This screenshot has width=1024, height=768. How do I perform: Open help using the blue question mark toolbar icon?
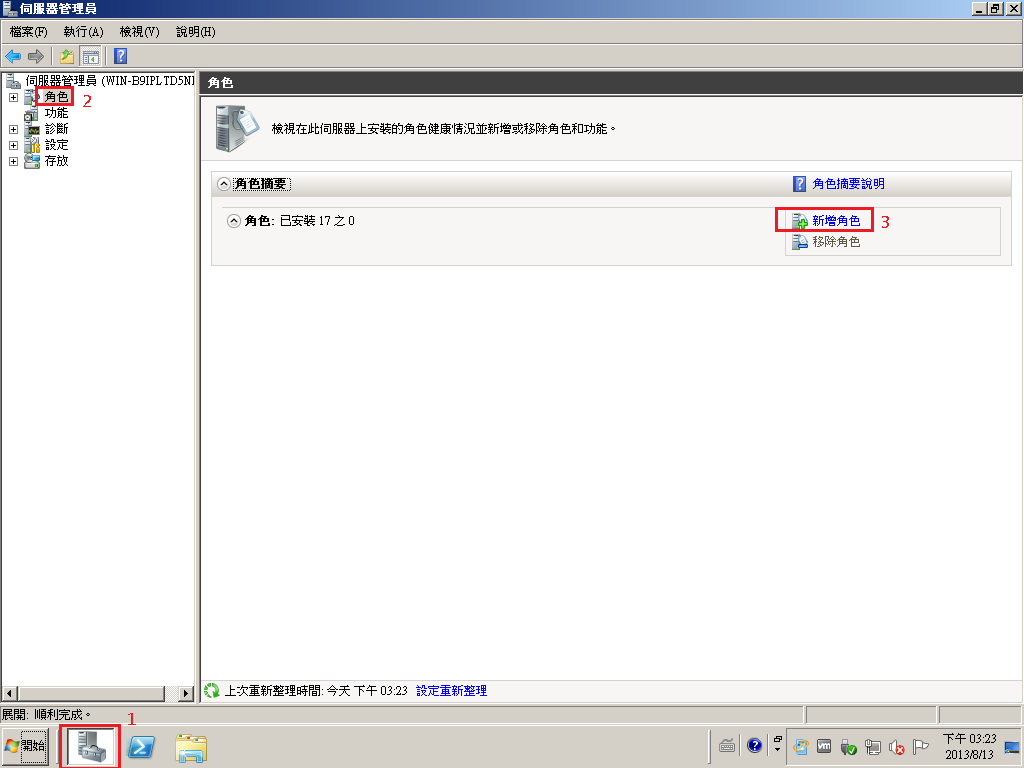point(120,56)
